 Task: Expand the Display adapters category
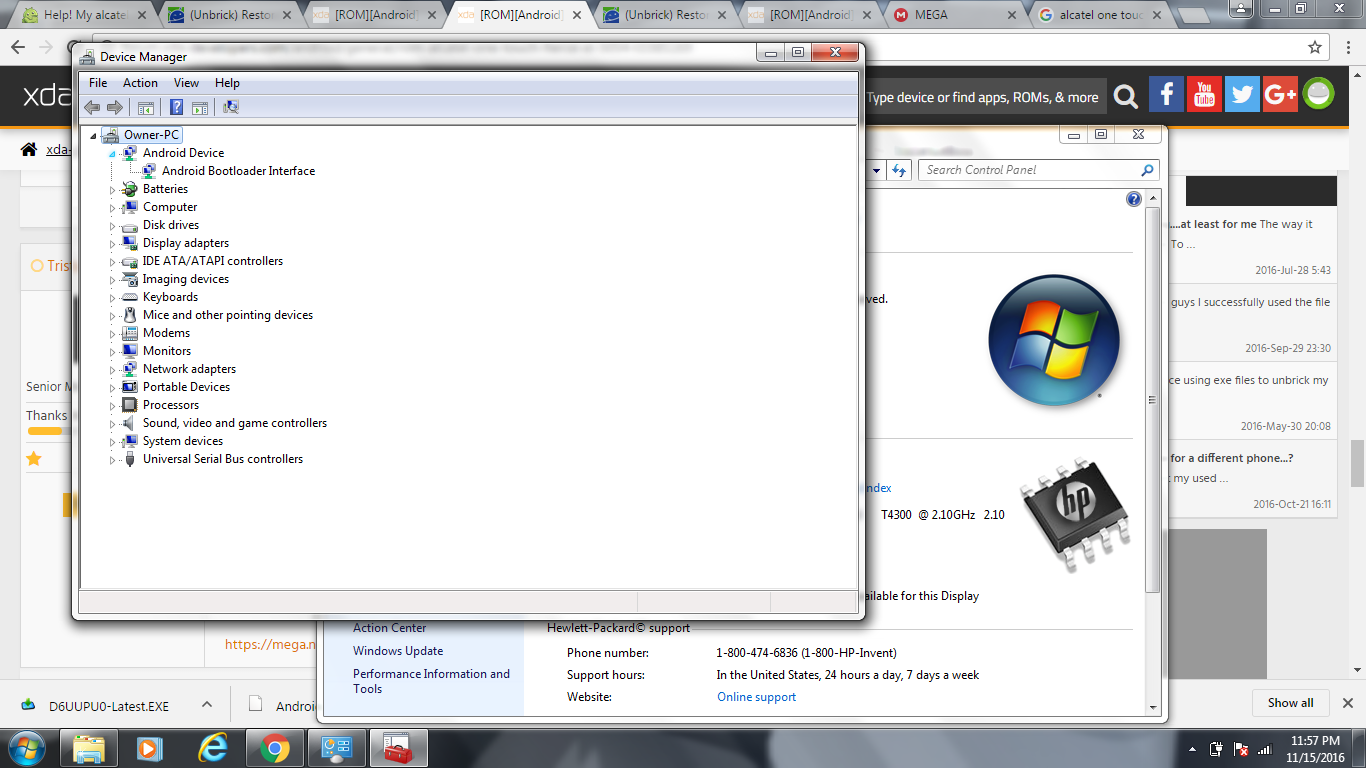pos(113,244)
